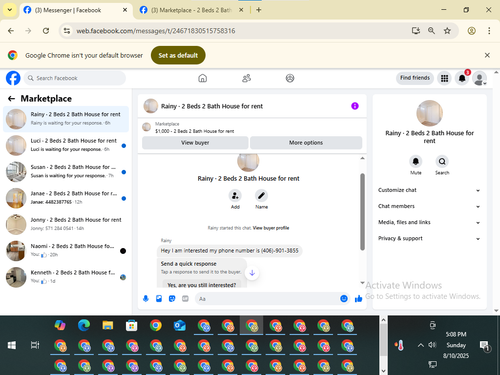Open the Chrome zoom magnifier icon
Screen dimensions: 500x375
[431, 31]
